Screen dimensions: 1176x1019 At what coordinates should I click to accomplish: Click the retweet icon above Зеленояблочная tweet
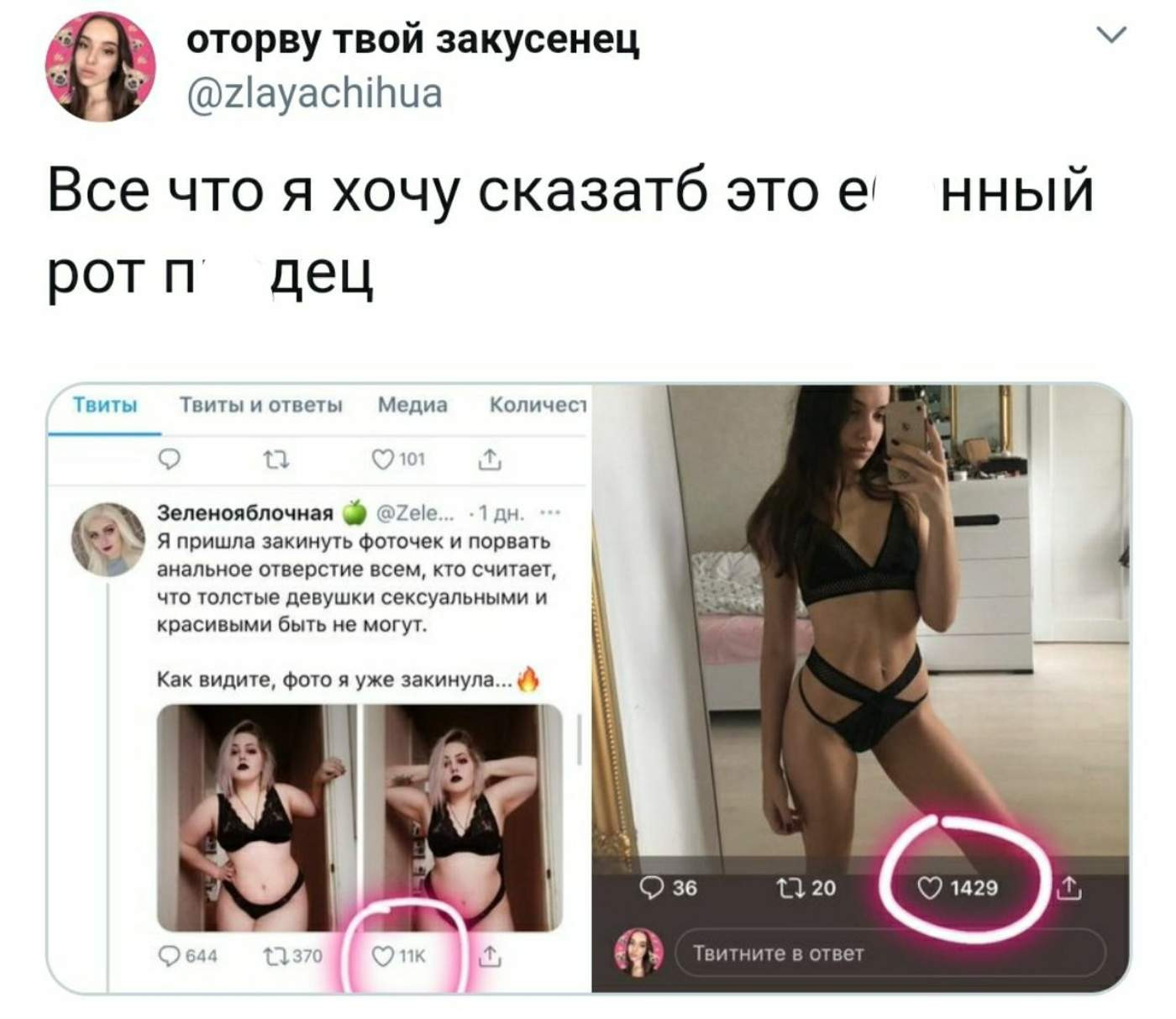(x=276, y=459)
